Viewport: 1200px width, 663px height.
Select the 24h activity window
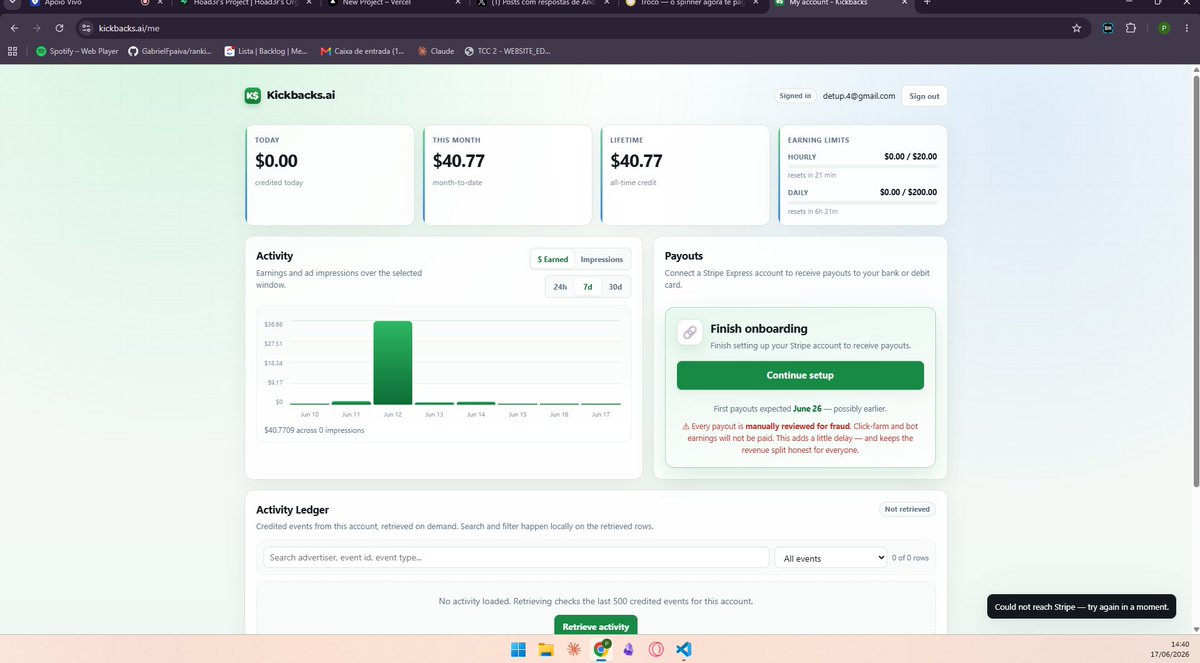(560, 287)
